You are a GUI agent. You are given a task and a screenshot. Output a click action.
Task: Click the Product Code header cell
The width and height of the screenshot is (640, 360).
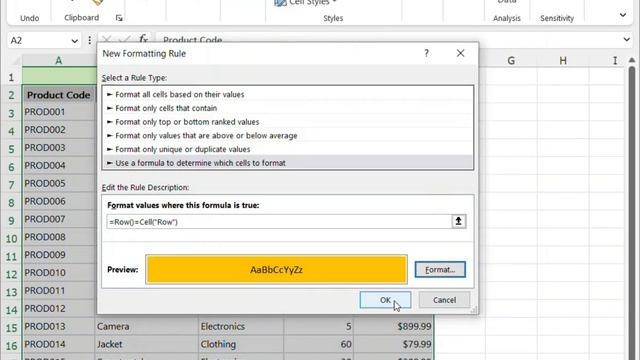(x=59, y=95)
